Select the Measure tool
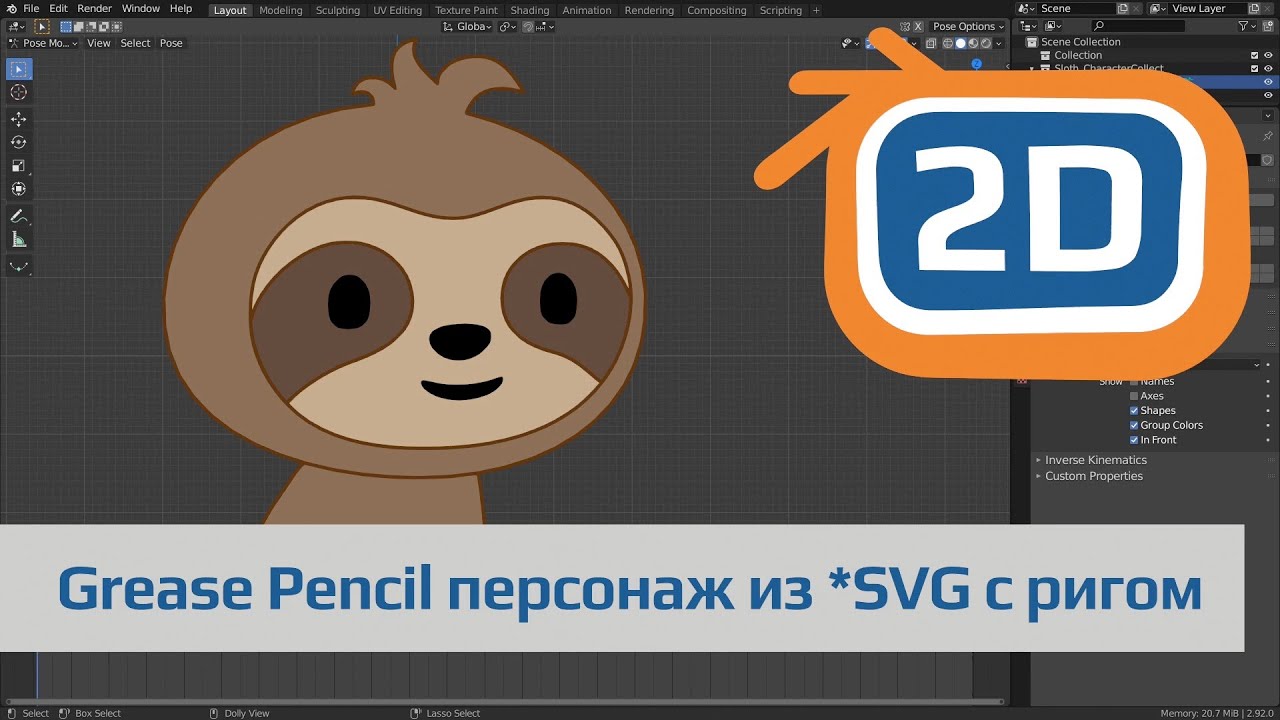 (x=18, y=239)
